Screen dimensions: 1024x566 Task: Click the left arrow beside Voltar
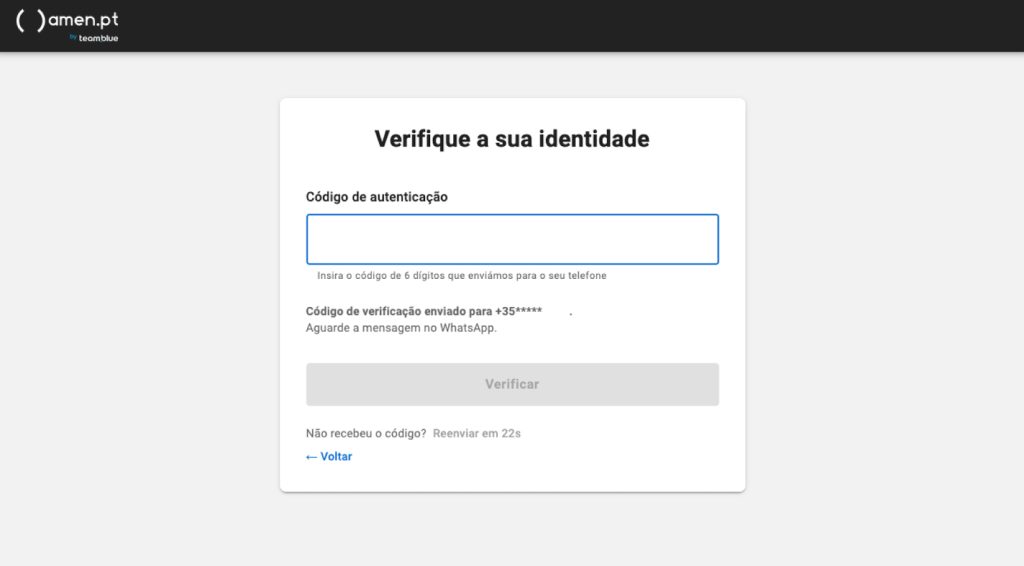pos(311,457)
